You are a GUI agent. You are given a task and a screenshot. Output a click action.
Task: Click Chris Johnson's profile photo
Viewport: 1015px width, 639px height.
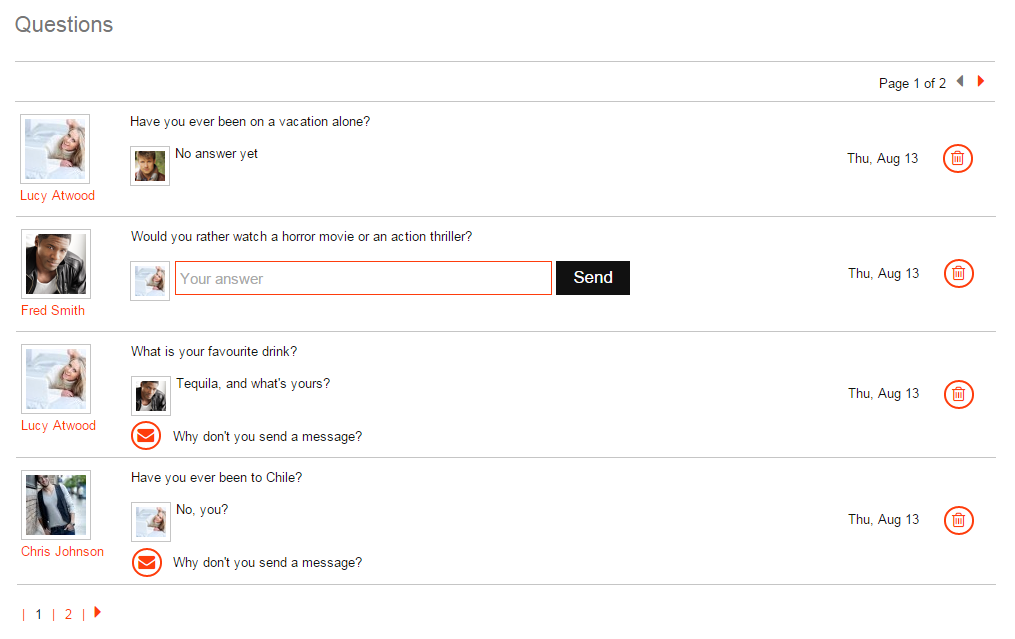pyautogui.click(x=56, y=505)
